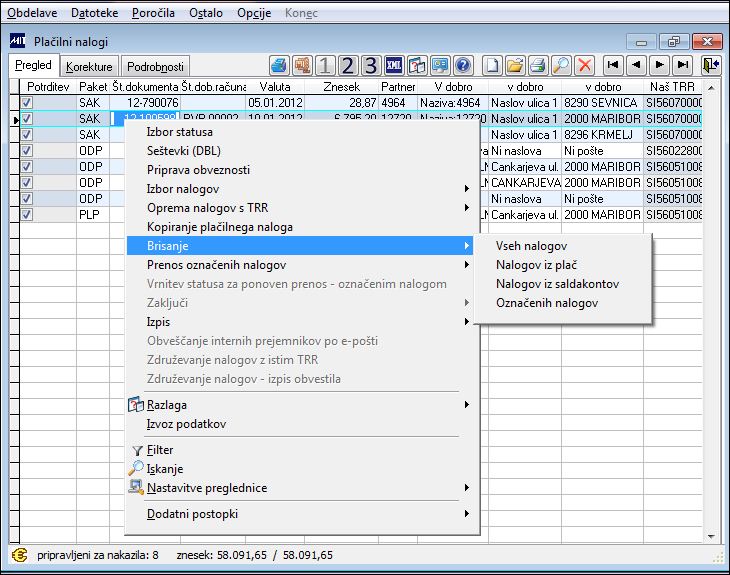Click the toolbar button numbered 2
Screen dimensions: 730x575
(x=348, y=65)
